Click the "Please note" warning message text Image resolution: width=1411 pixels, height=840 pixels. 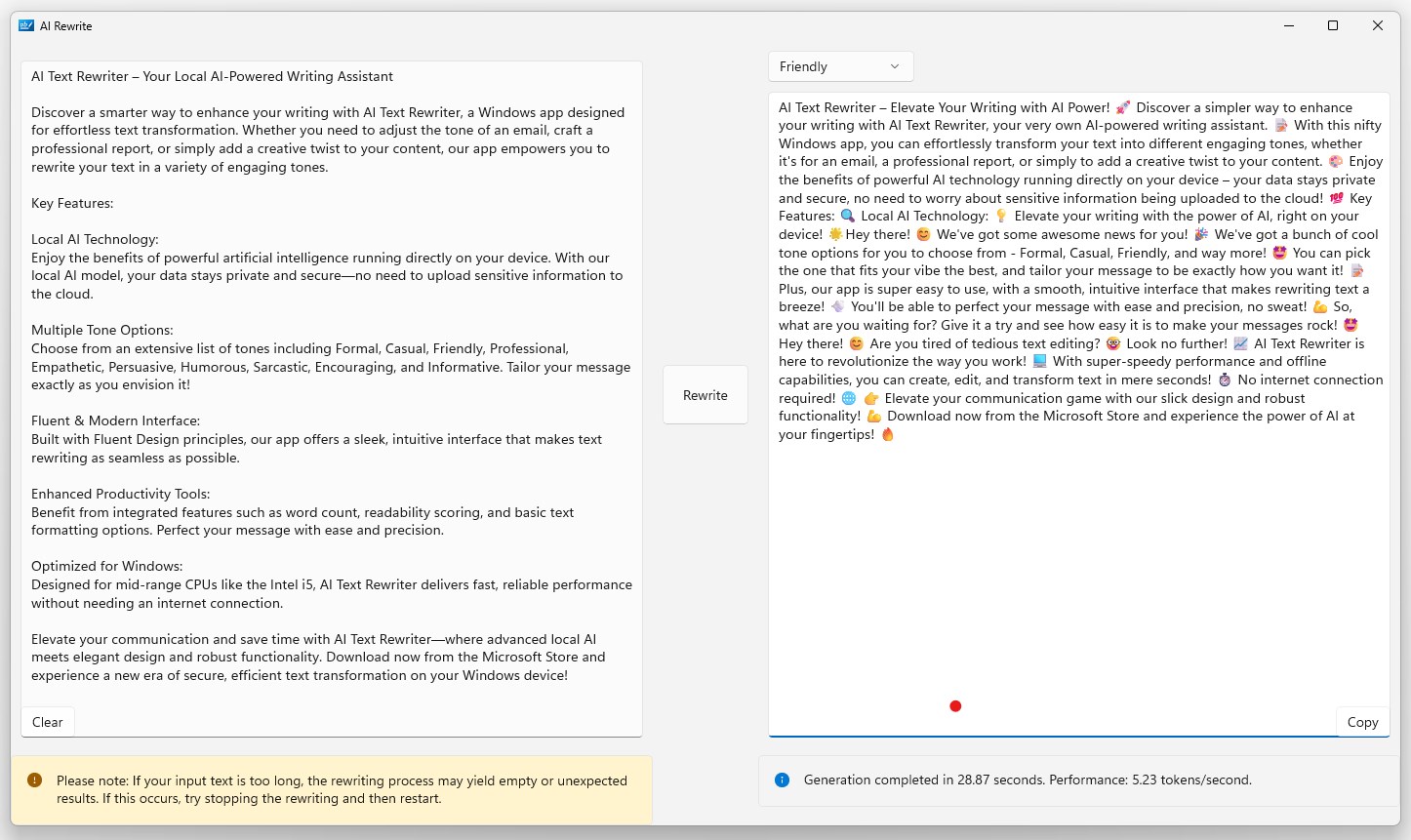point(342,789)
